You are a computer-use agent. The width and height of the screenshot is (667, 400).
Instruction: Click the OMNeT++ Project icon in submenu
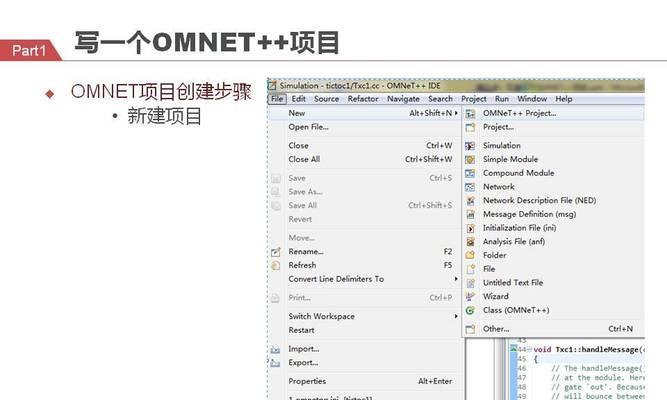coord(470,114)
